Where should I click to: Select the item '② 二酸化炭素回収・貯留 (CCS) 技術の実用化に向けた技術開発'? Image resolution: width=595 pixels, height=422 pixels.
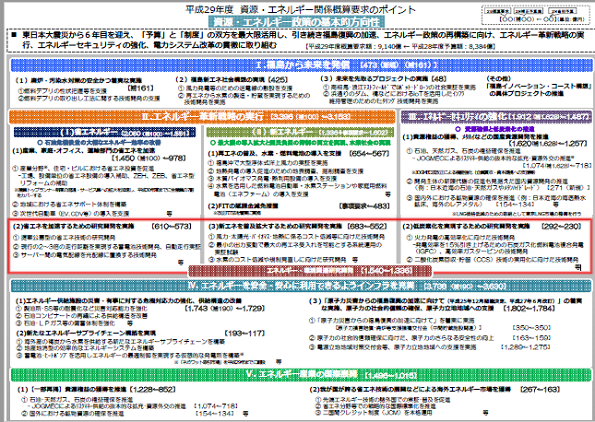(x=493, y=260)
